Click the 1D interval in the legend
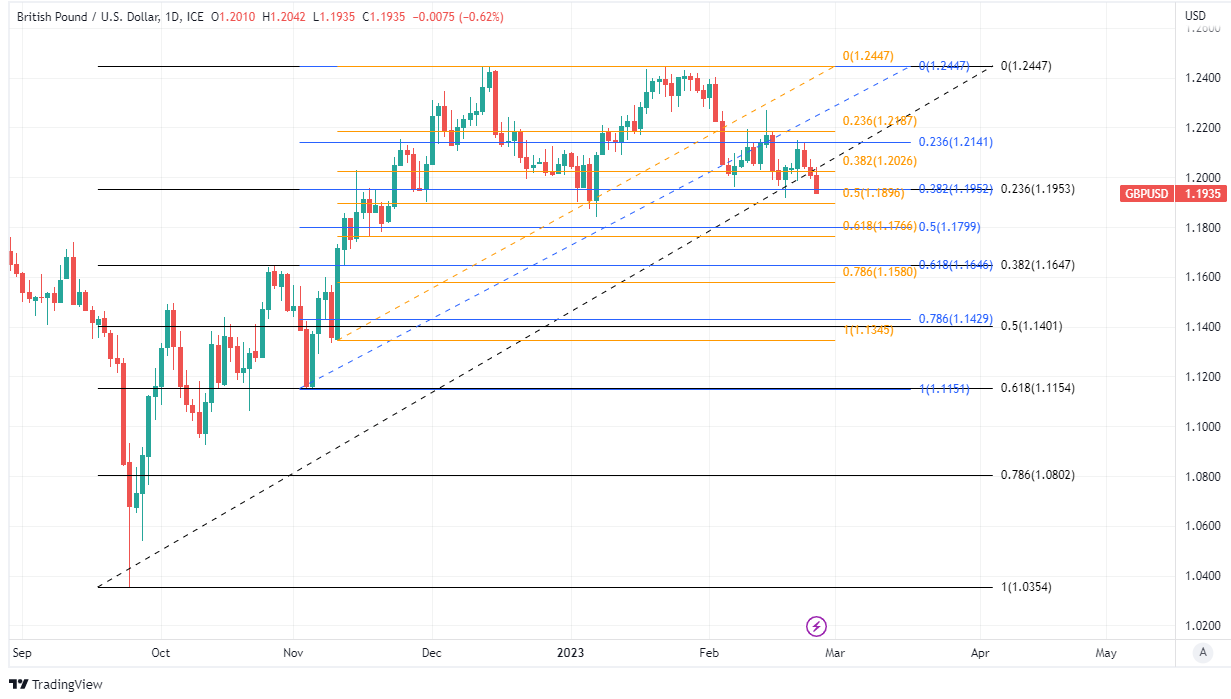 170,17
